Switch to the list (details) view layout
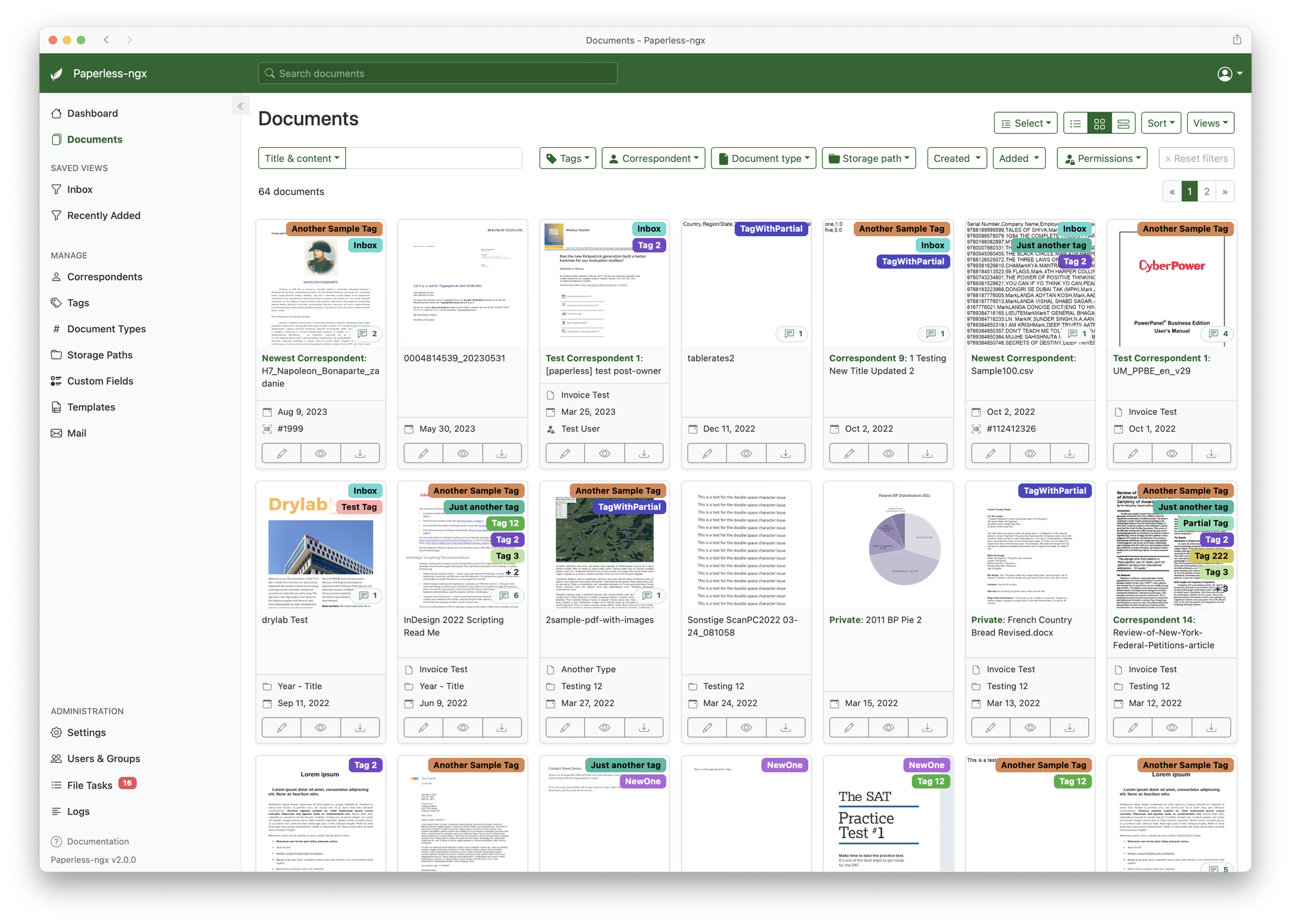1291x924 pixels. (1075, 123)
